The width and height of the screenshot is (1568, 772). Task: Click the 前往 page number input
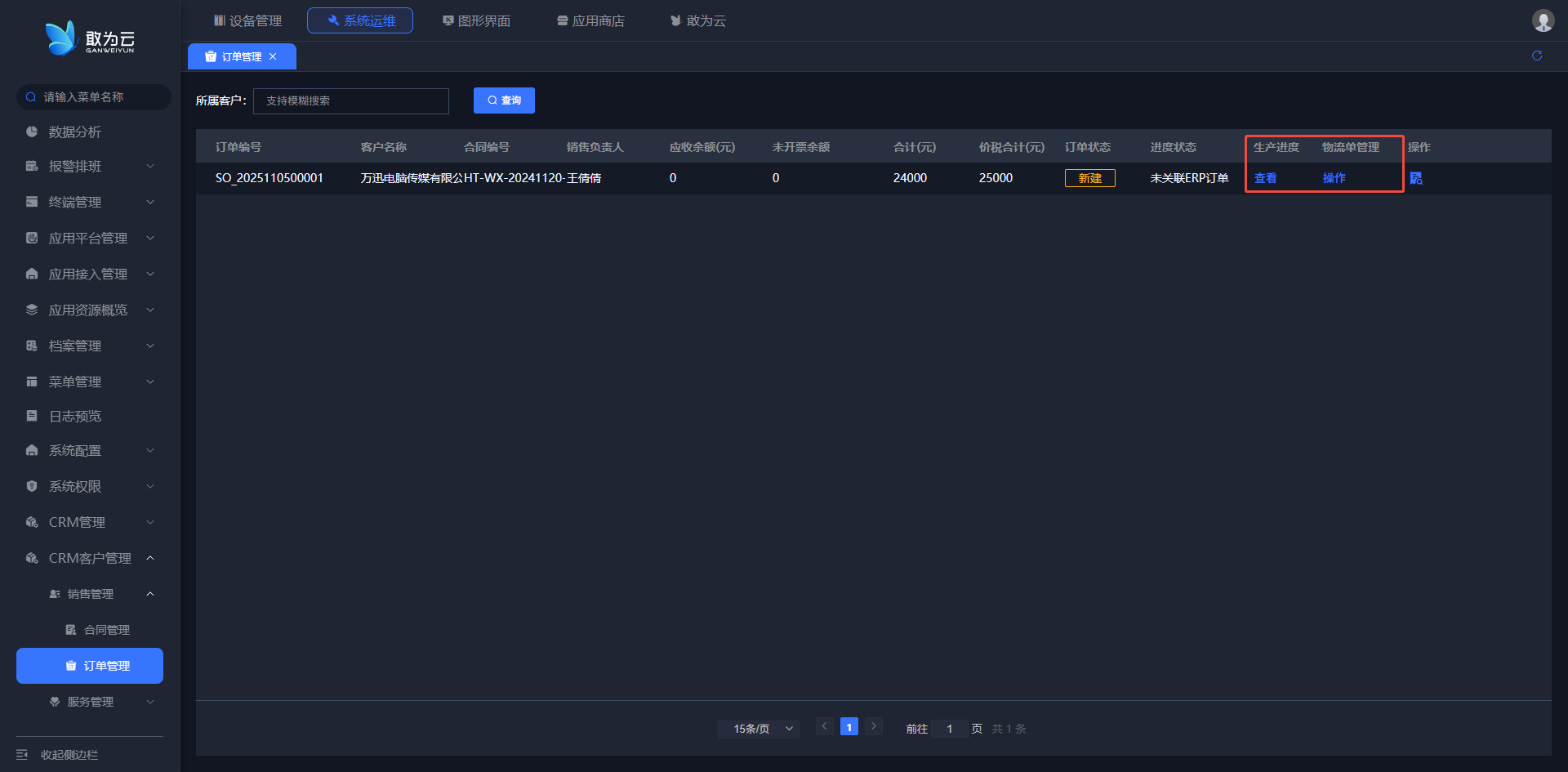tap(949, 729)
